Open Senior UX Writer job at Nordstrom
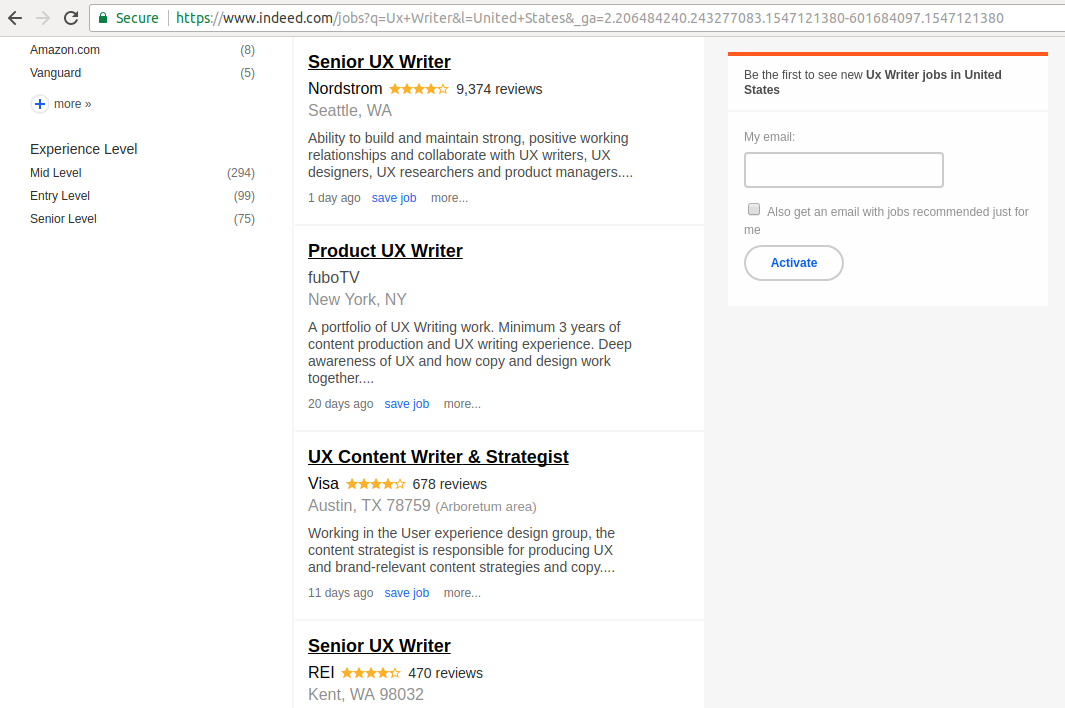This screenshot has height=708, width=1065. click(x=379, y=62)
